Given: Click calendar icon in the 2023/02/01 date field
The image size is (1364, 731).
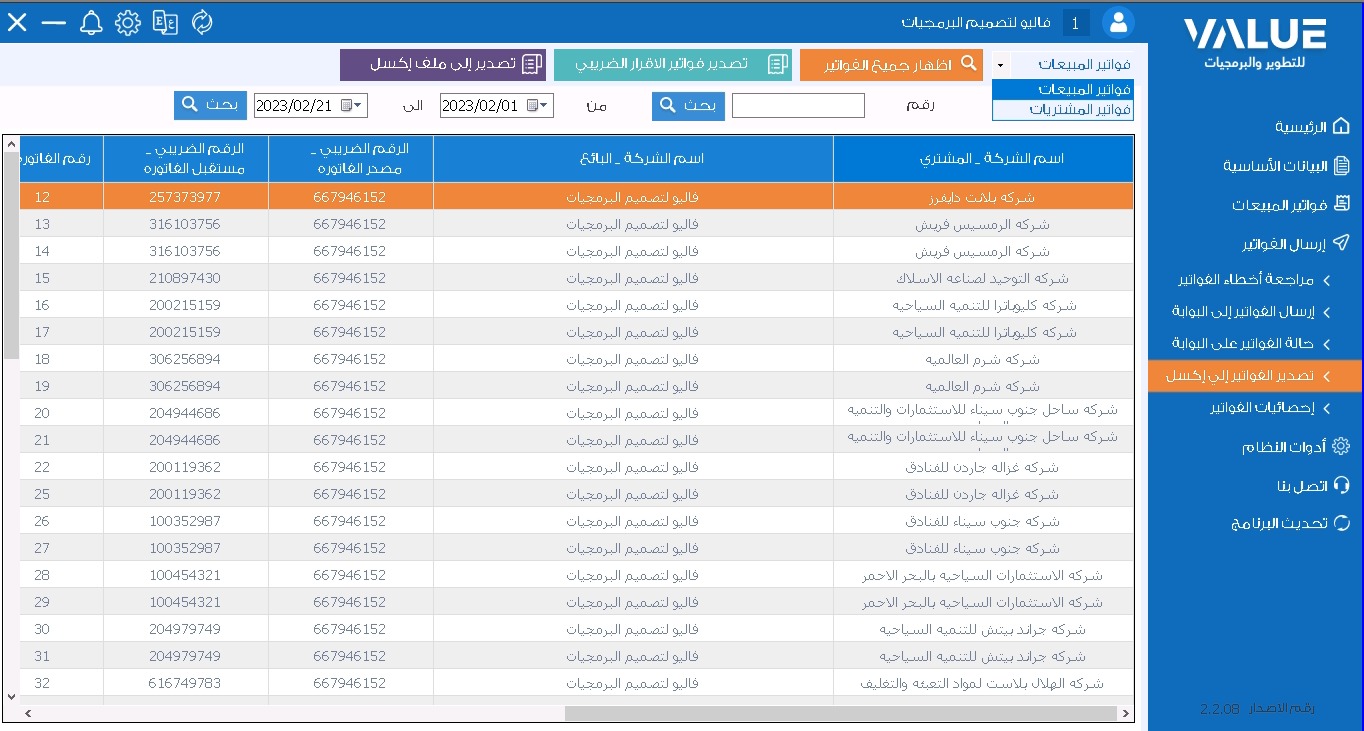Looking at the screenshot, I should click(533, 105).
